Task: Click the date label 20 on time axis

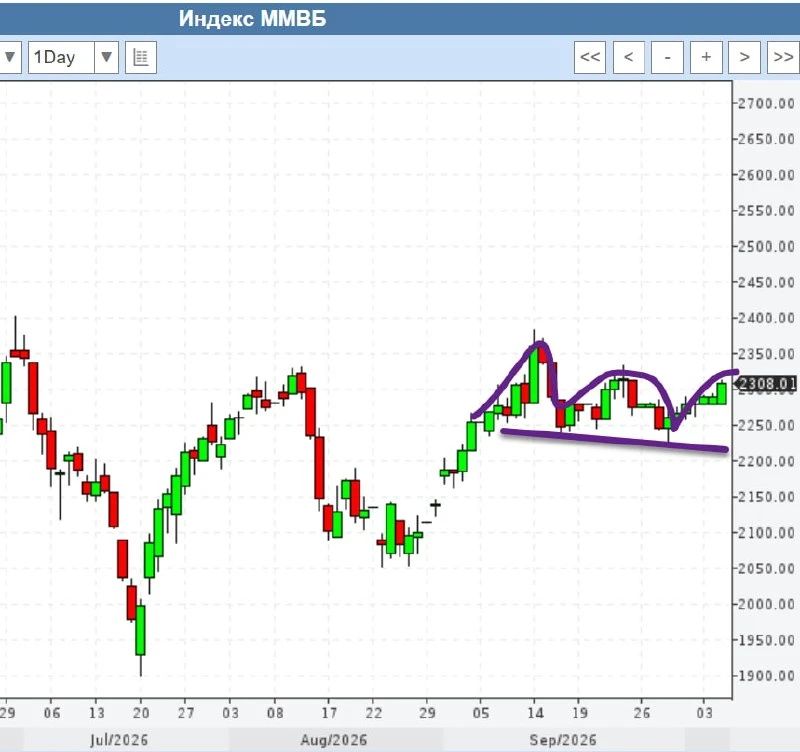Action: pos(141,713)
